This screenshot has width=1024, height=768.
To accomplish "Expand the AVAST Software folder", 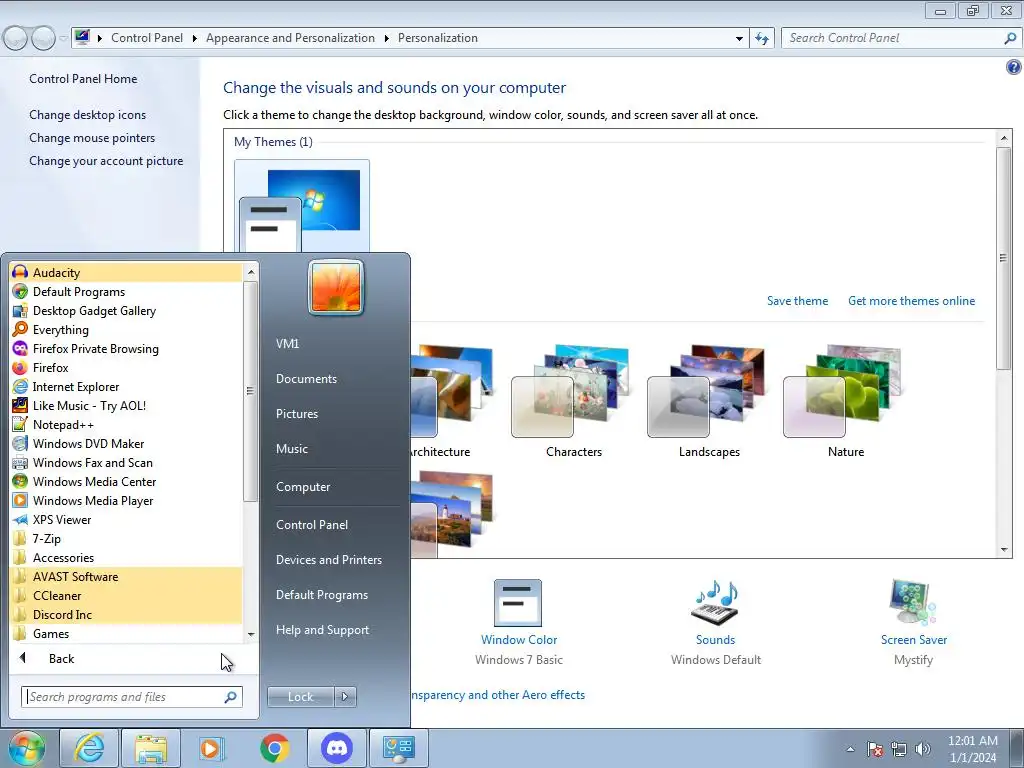I will (x=126, y=575).
